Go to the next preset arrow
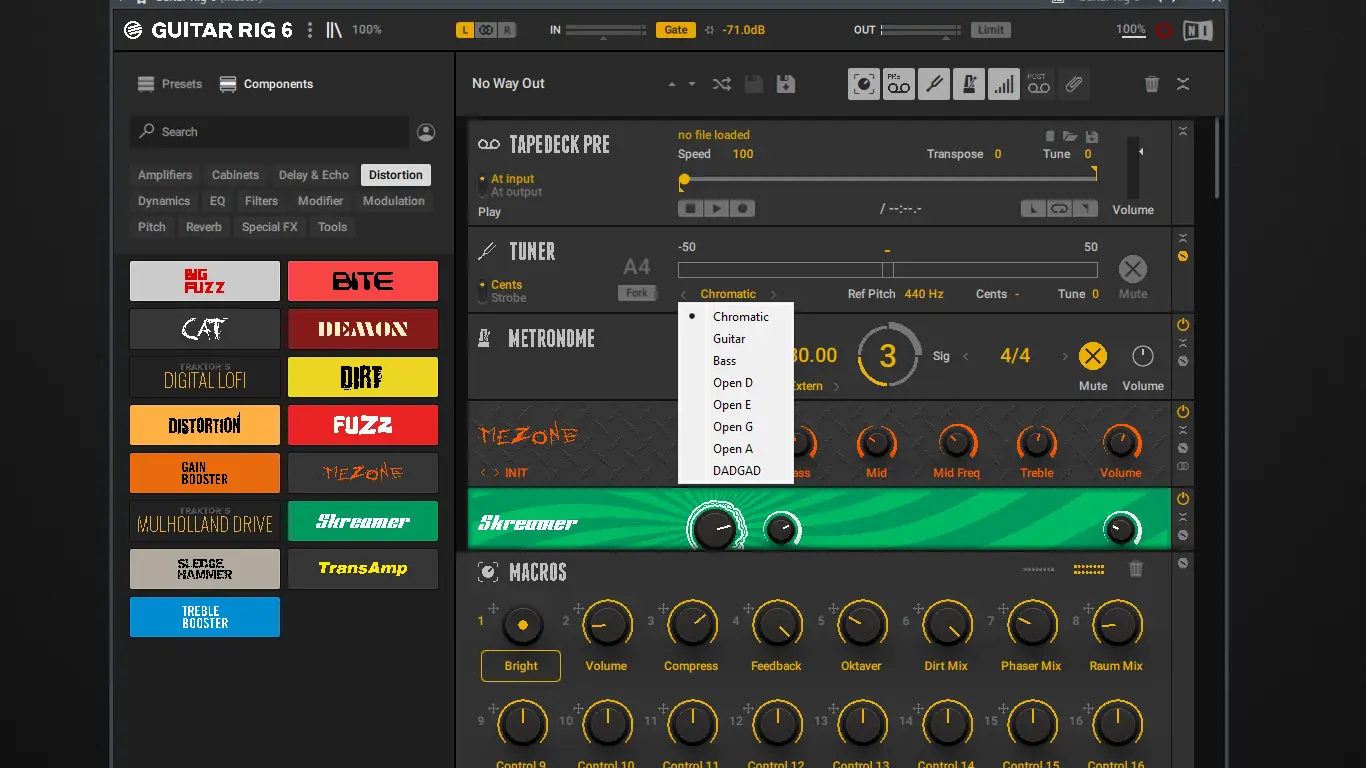Screen dimensions: 1366x768 pyautogui.click(x=691, y=84)
